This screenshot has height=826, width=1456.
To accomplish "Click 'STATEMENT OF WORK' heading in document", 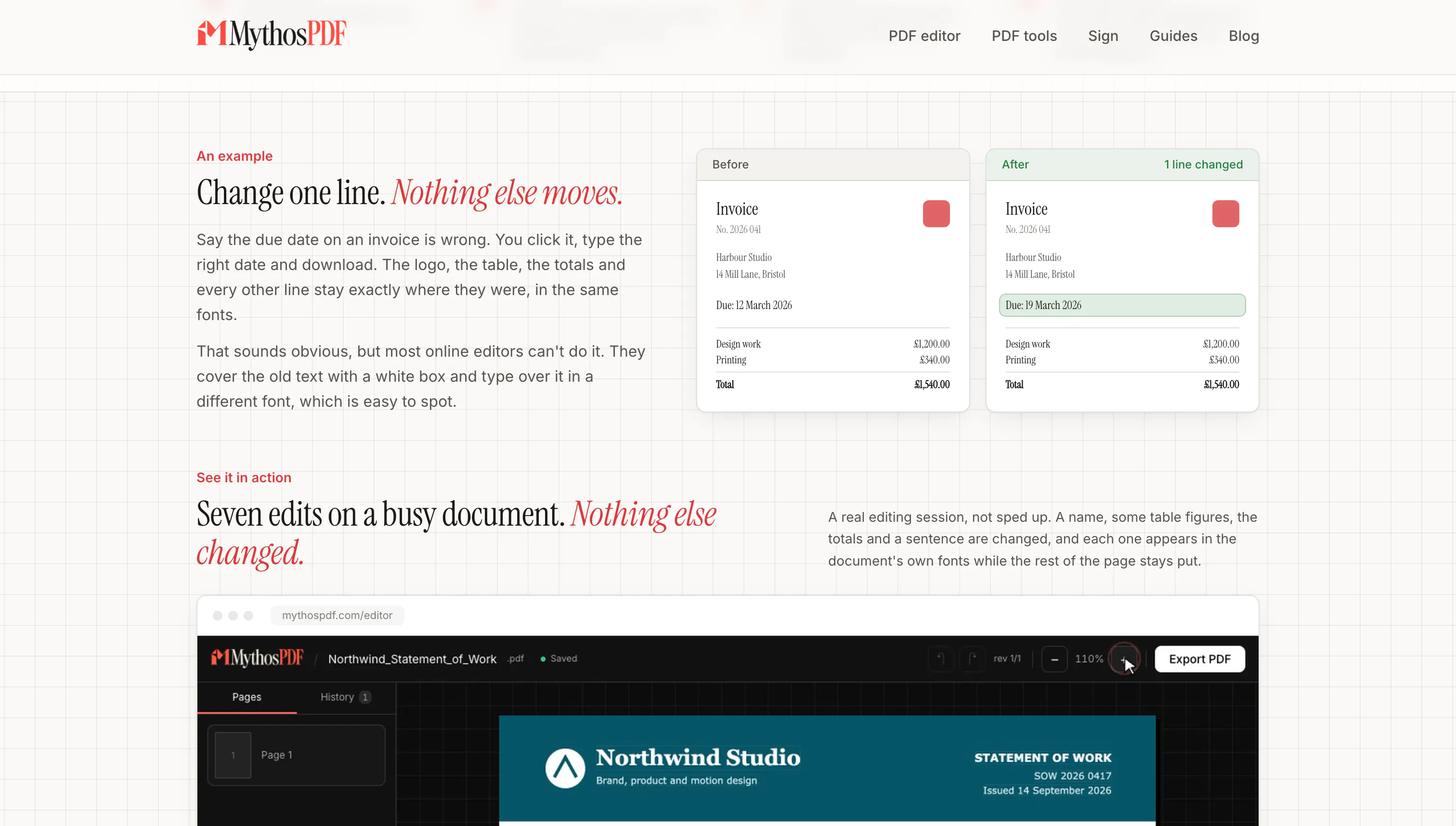I will [x=1043, y=757].
